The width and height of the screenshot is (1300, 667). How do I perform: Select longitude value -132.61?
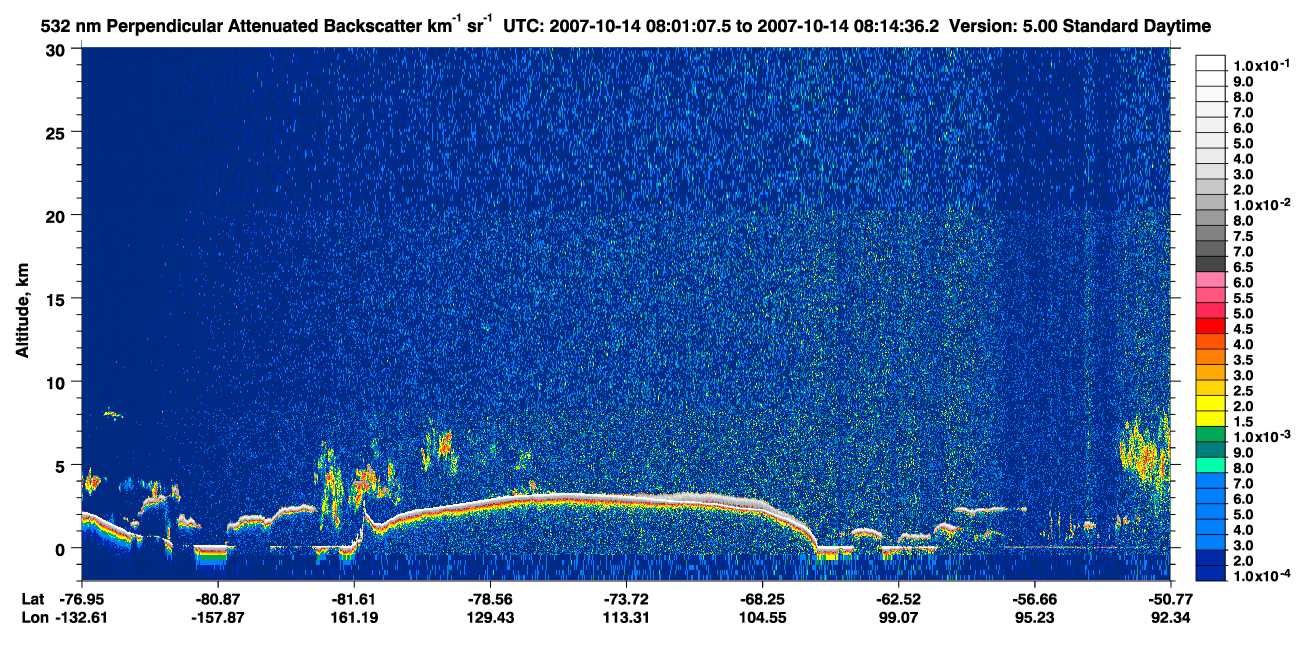(x=82, y=617)
